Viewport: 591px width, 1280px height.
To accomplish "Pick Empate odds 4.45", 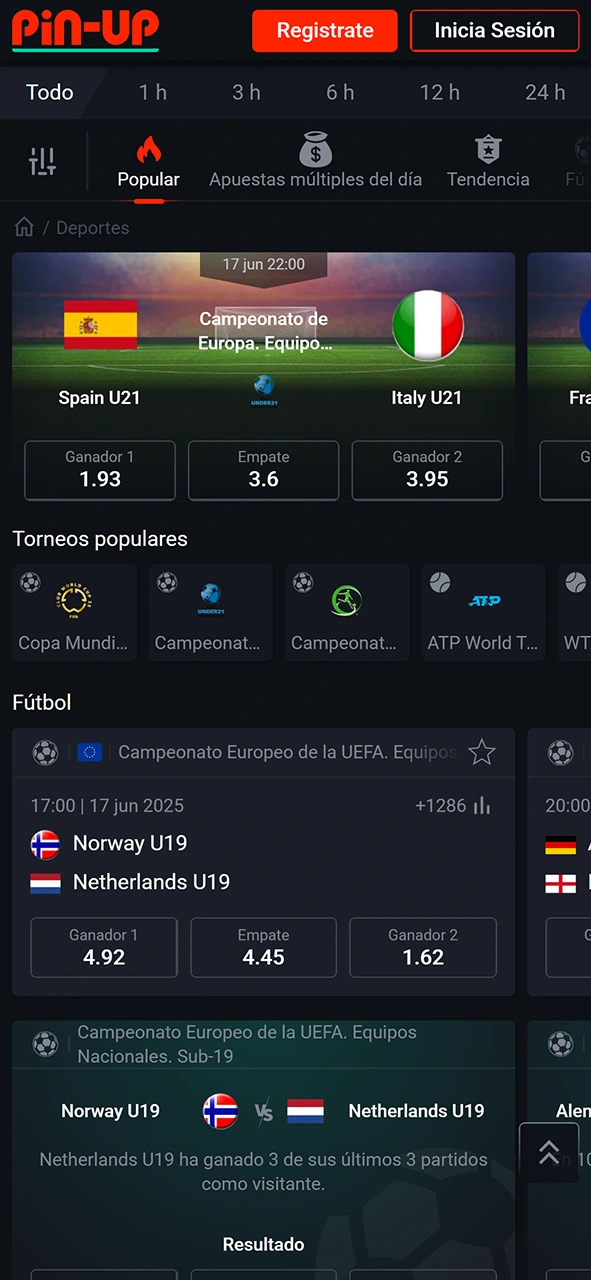I will pos(263,947).
